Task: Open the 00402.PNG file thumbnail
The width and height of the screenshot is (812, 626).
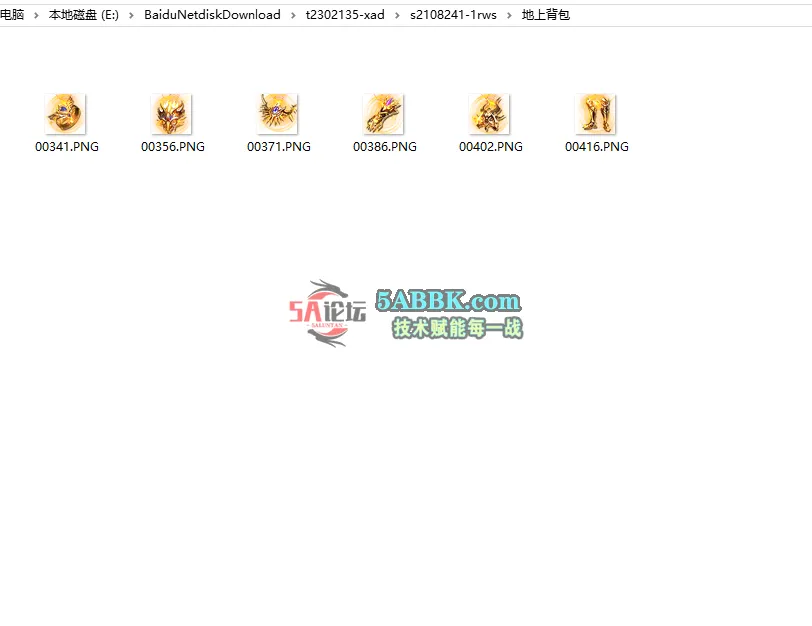Action: pyautogui.click(x=490, y=113)
